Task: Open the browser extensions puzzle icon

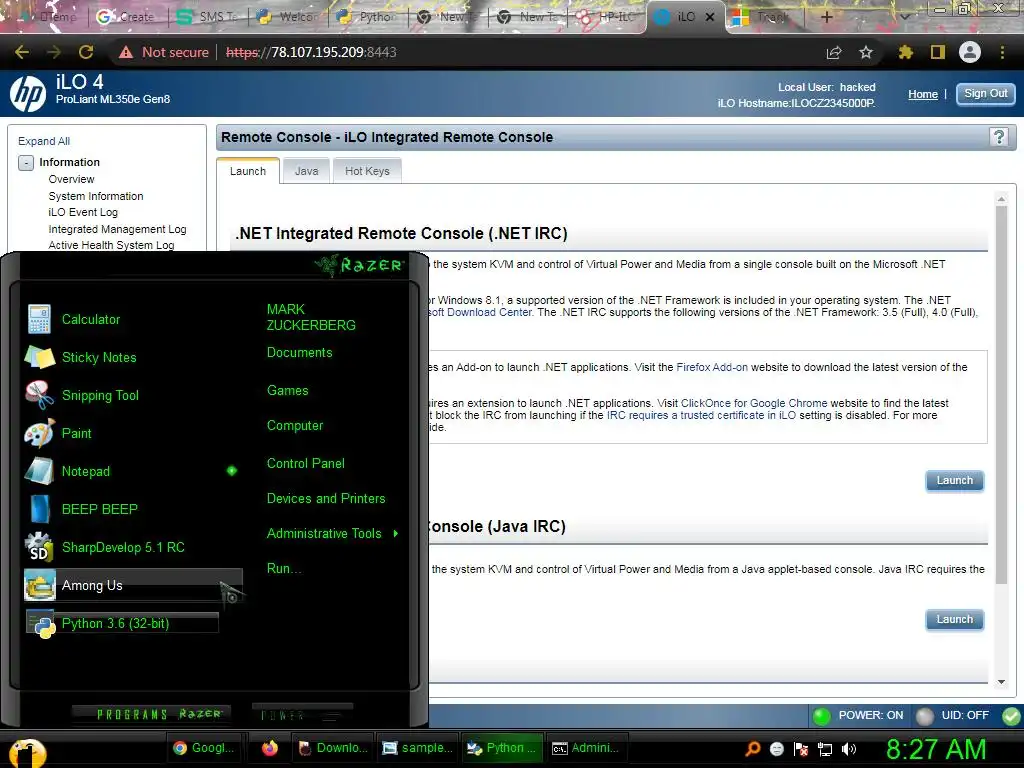Action: click(906, 52)
